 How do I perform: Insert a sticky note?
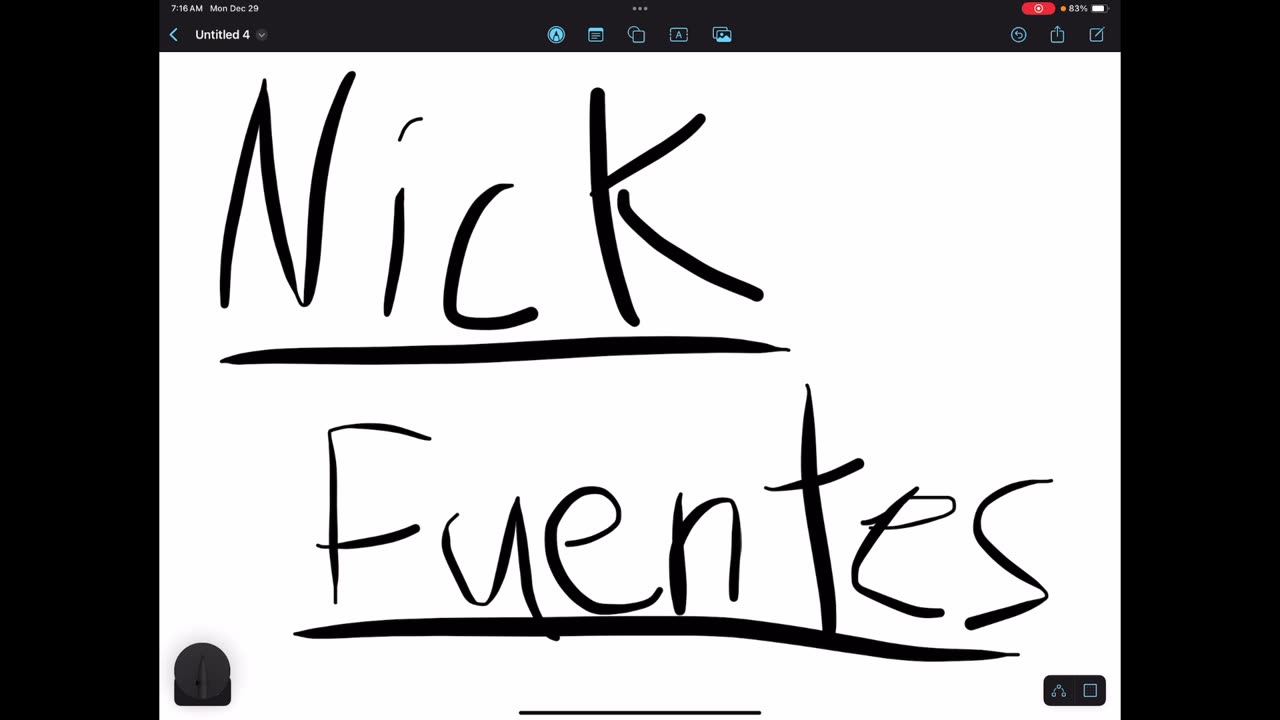[596, 35]
